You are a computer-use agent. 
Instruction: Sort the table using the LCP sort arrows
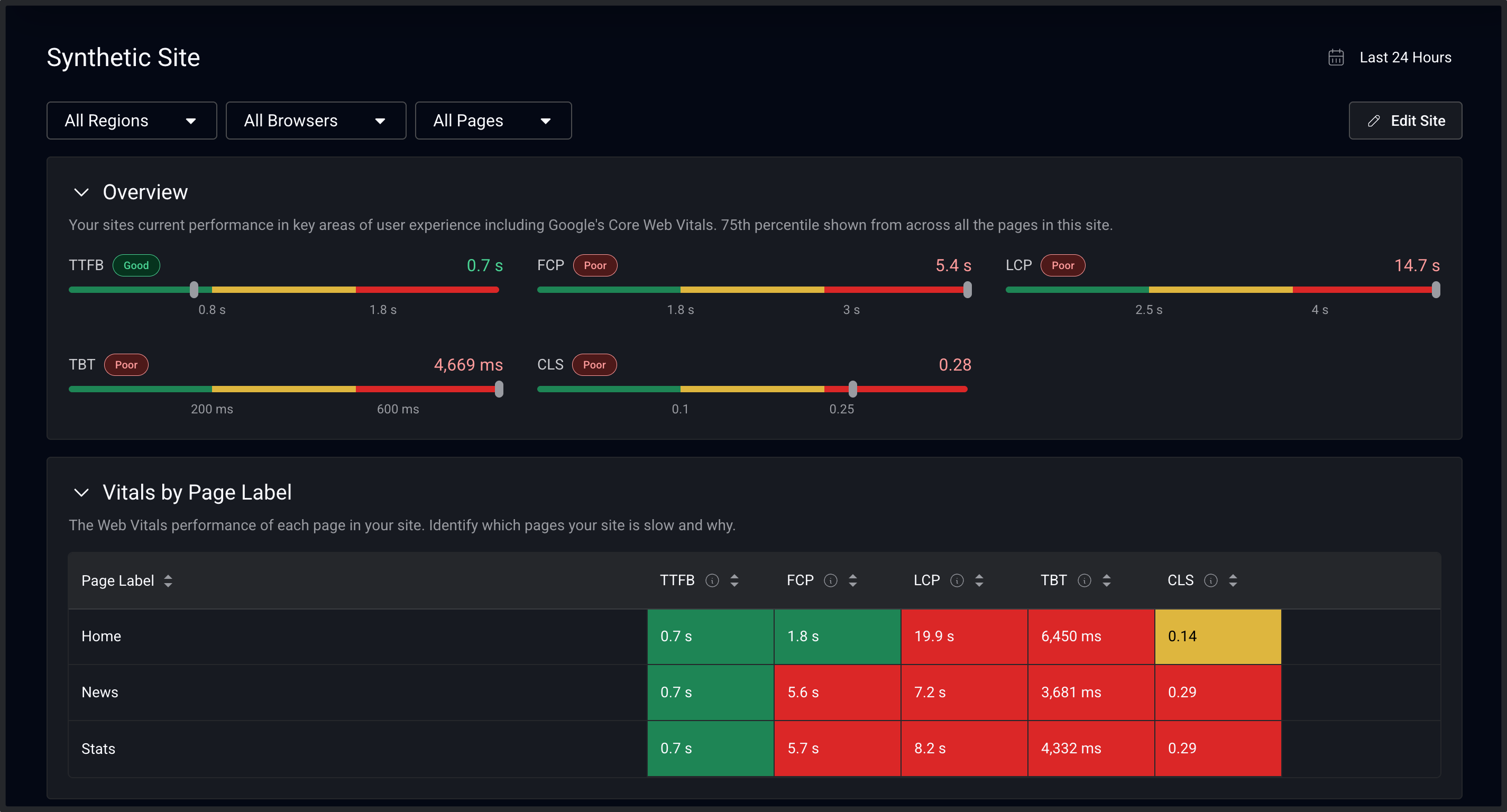pos(979,580)
